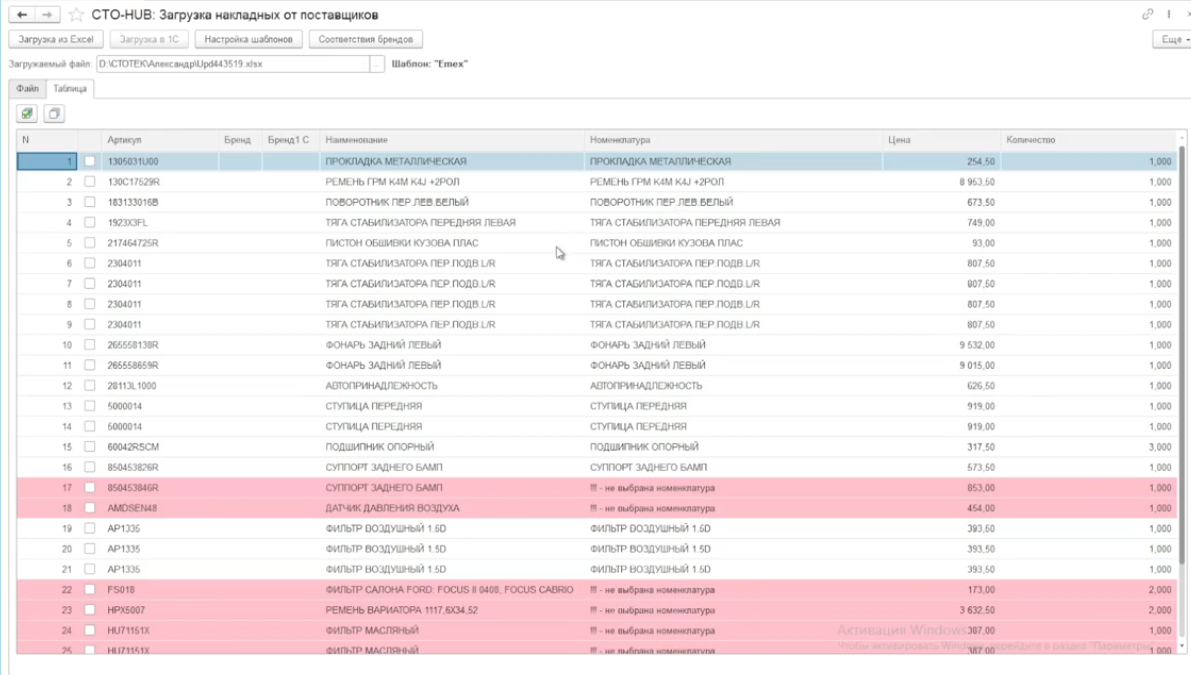Click the back navigation arrow
This screenshot has height=675, width=1191.
tap(22, 15)
